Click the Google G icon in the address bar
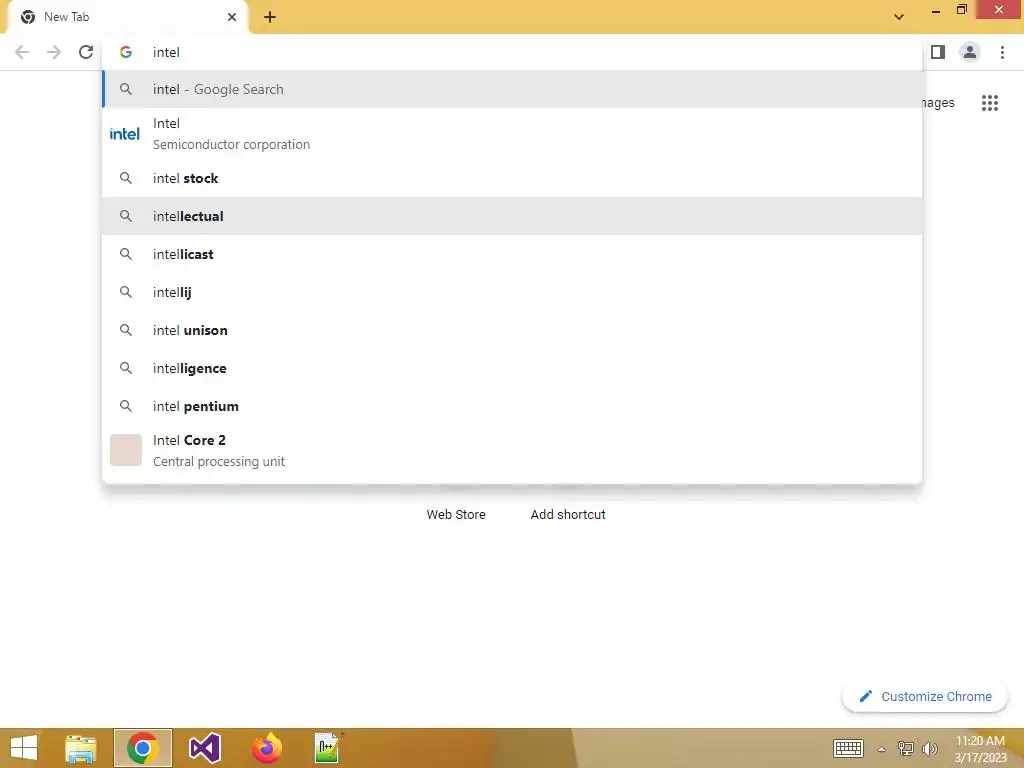The height and width of the screenshot is (768, 1024). click(x=126, y=52)
